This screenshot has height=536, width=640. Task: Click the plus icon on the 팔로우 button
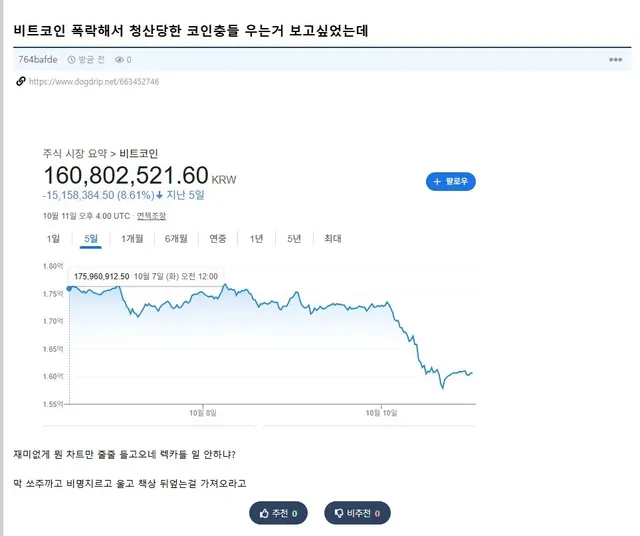(437, 182)
